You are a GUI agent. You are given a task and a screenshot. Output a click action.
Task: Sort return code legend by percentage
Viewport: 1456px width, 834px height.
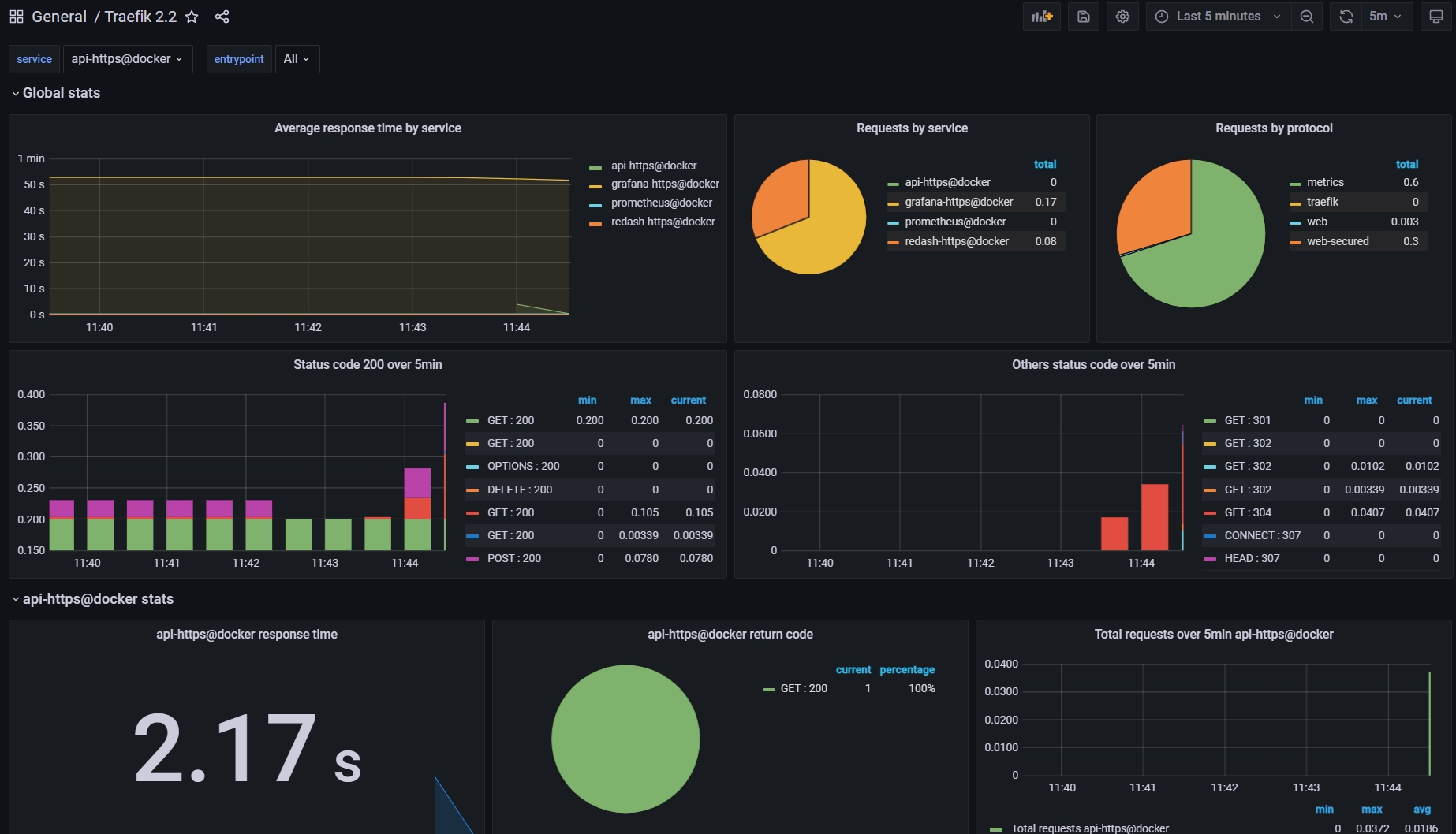pos(906,670)
